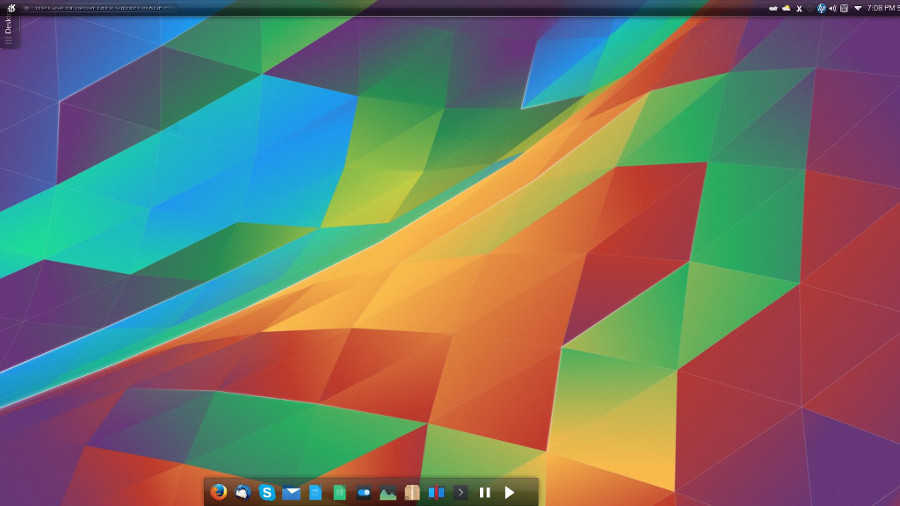
Task: Open the weather tray icon
Action: coord(786,8)
